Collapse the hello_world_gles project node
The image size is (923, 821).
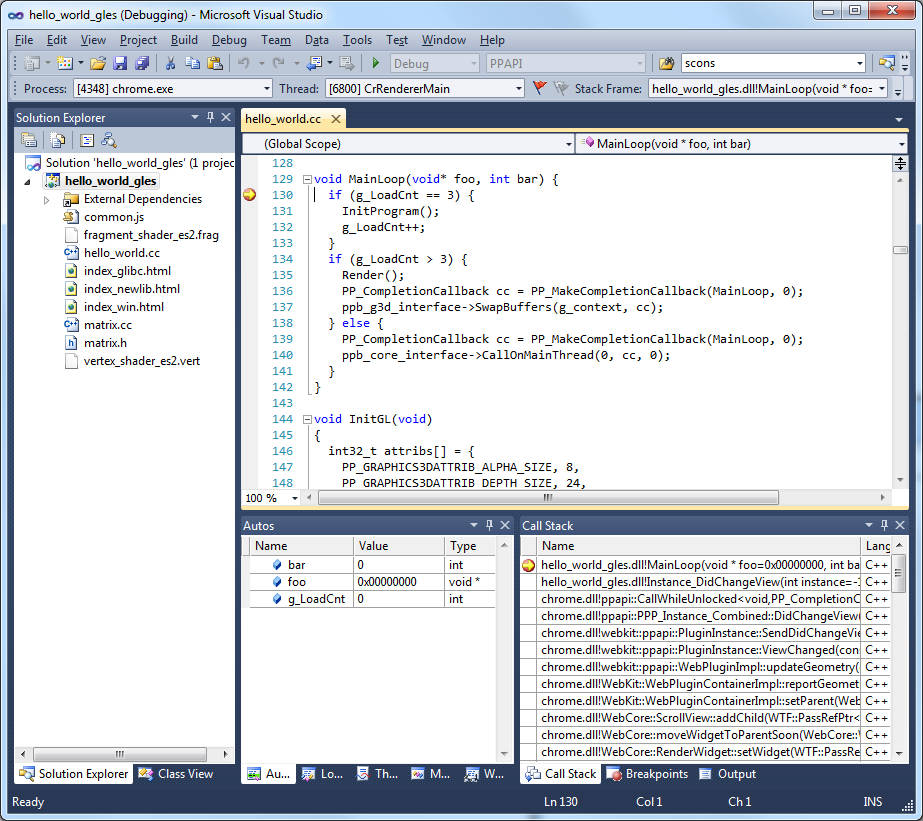[x=28, y=182]
